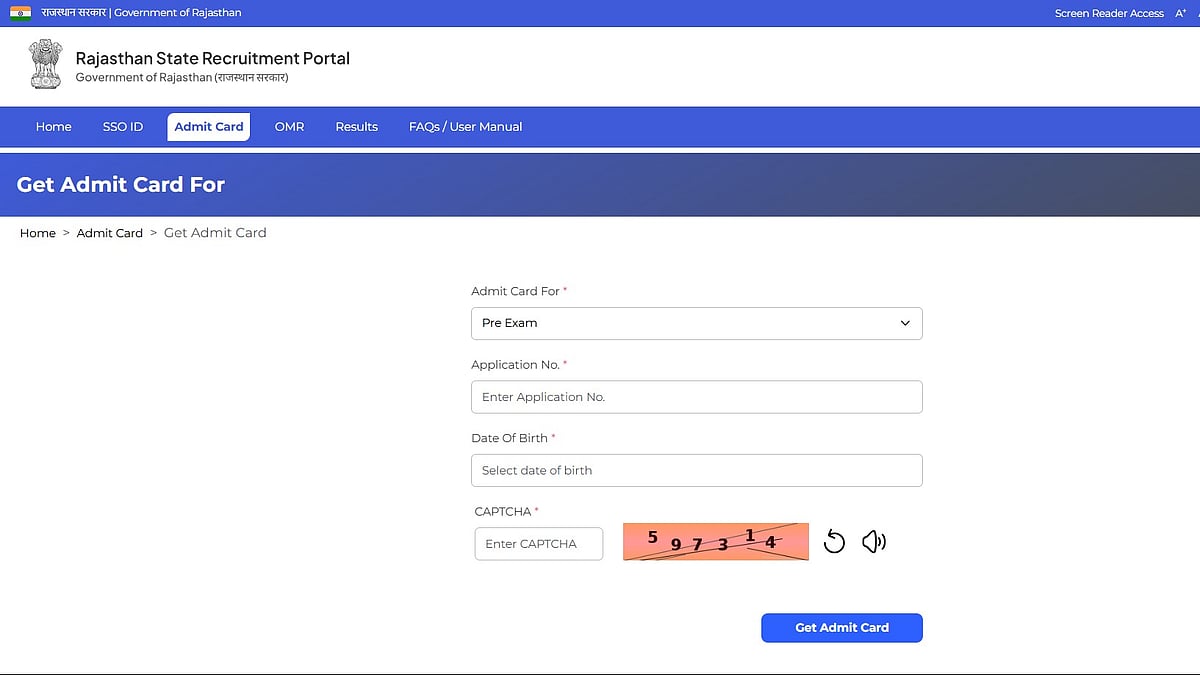Click the 'Get Admit Card For' heading
Viewport: 1200px width, 675px height.
tap(121, 184)
